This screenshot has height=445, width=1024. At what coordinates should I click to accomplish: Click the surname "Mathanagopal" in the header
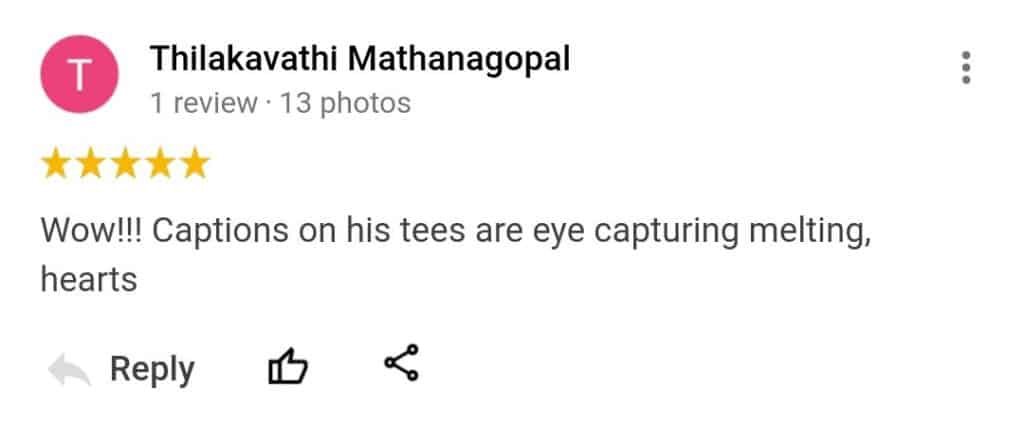[459, 59]
